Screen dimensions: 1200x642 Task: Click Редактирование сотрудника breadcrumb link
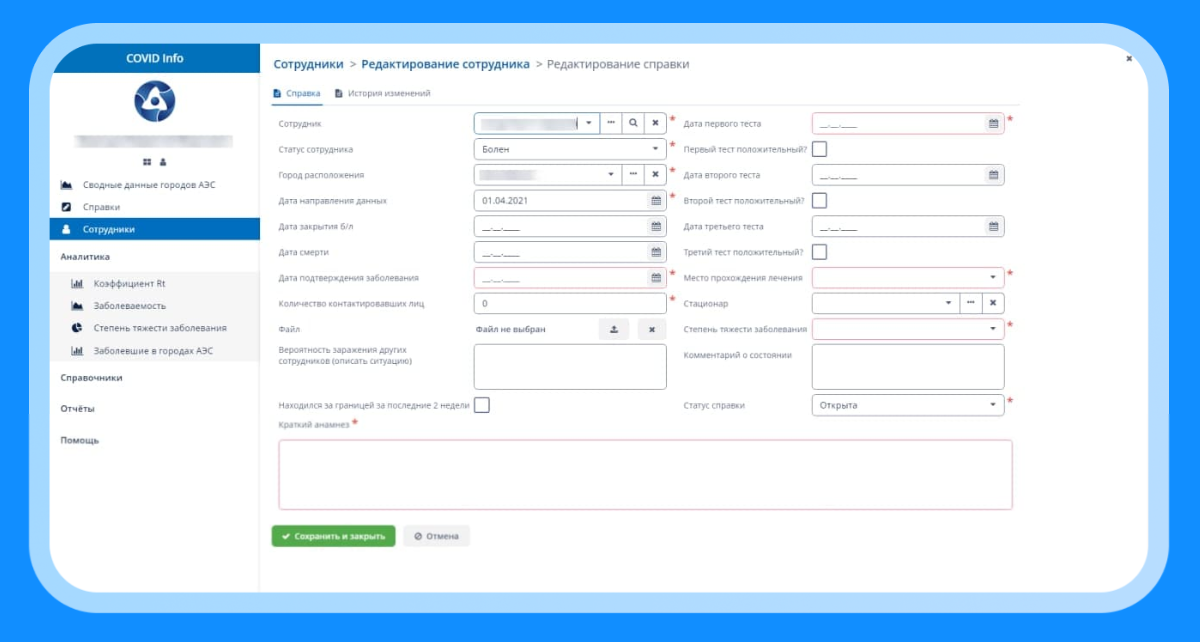pyautogui.click(x=445, y=64)
